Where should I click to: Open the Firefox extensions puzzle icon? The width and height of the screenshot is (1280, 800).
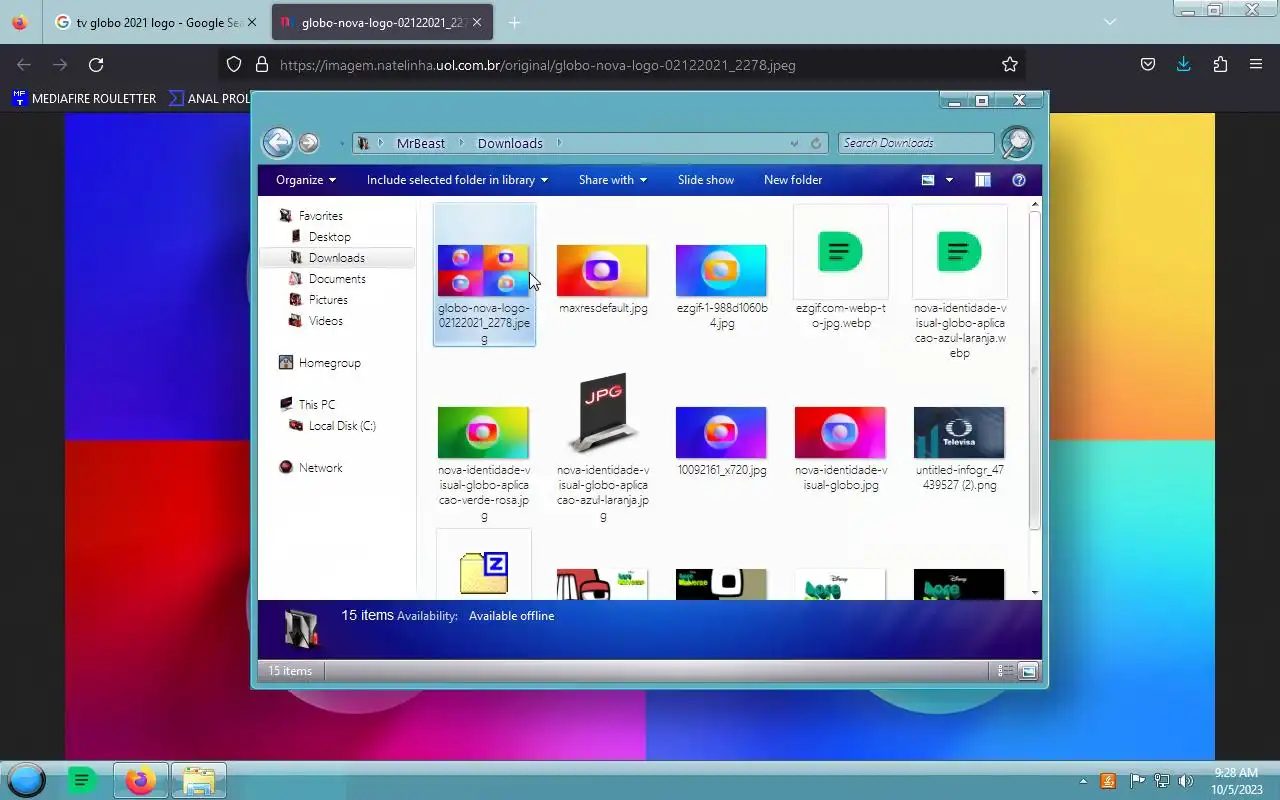click(x=1220, y=65)
